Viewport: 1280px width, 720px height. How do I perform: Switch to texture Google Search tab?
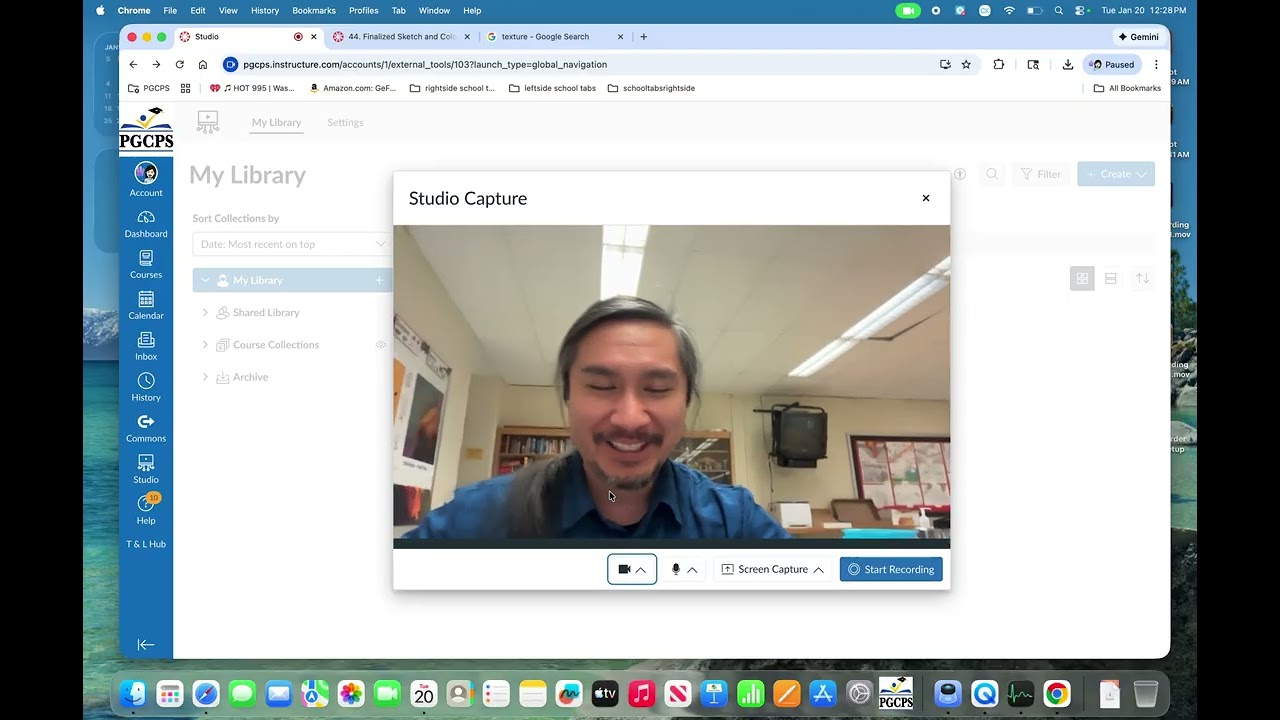(x=555, y=37)
